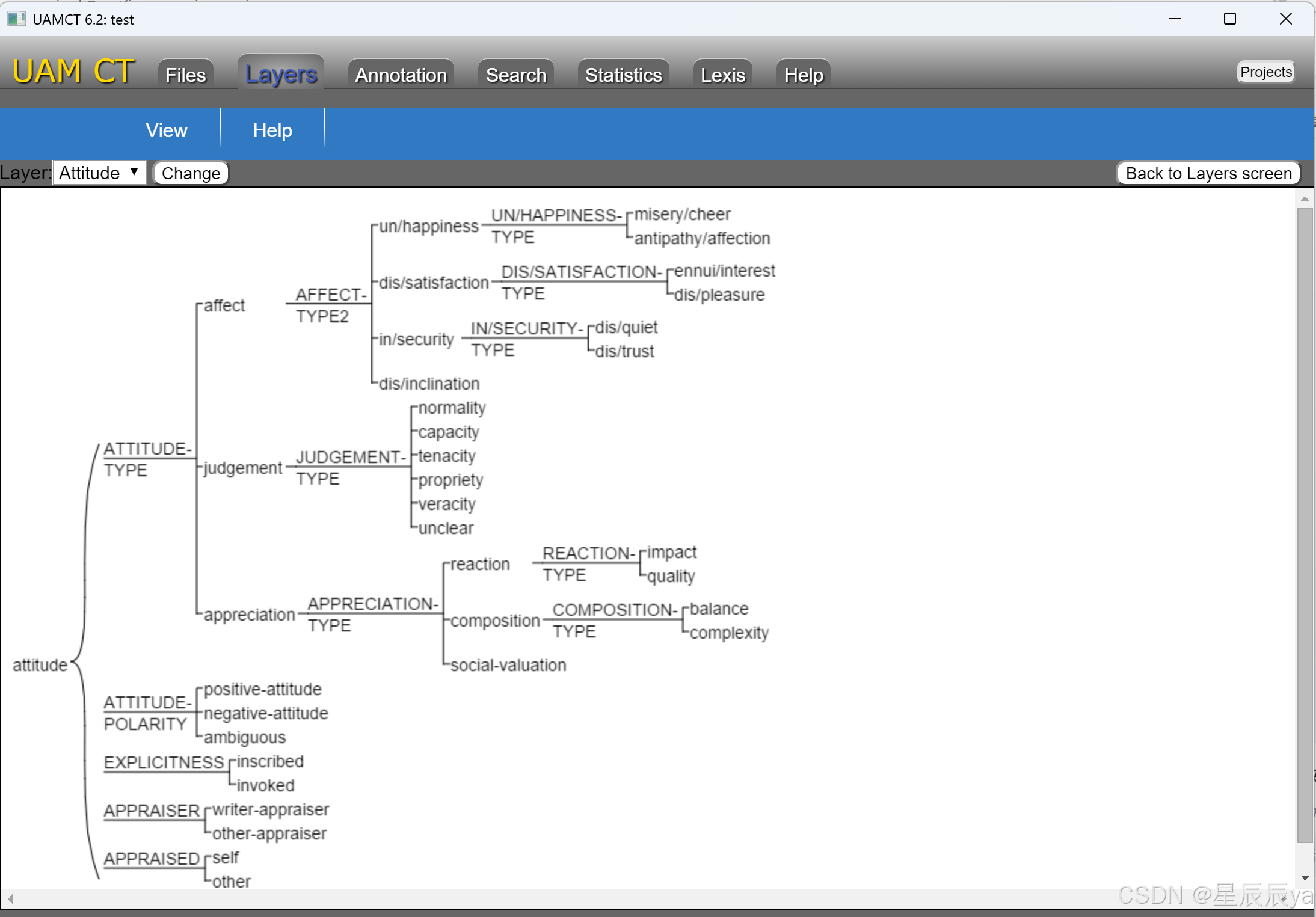
Task: Select the JUDGEMENT-TYPE node
Action: [x=351, y=467]
